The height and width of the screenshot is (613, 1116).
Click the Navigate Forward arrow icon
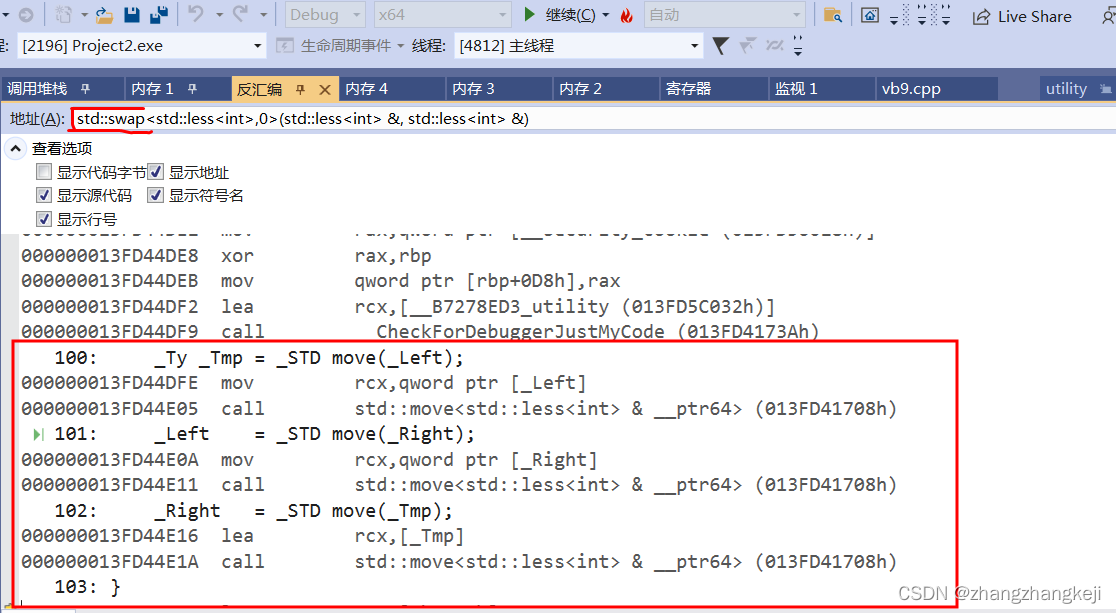point(26,15)
